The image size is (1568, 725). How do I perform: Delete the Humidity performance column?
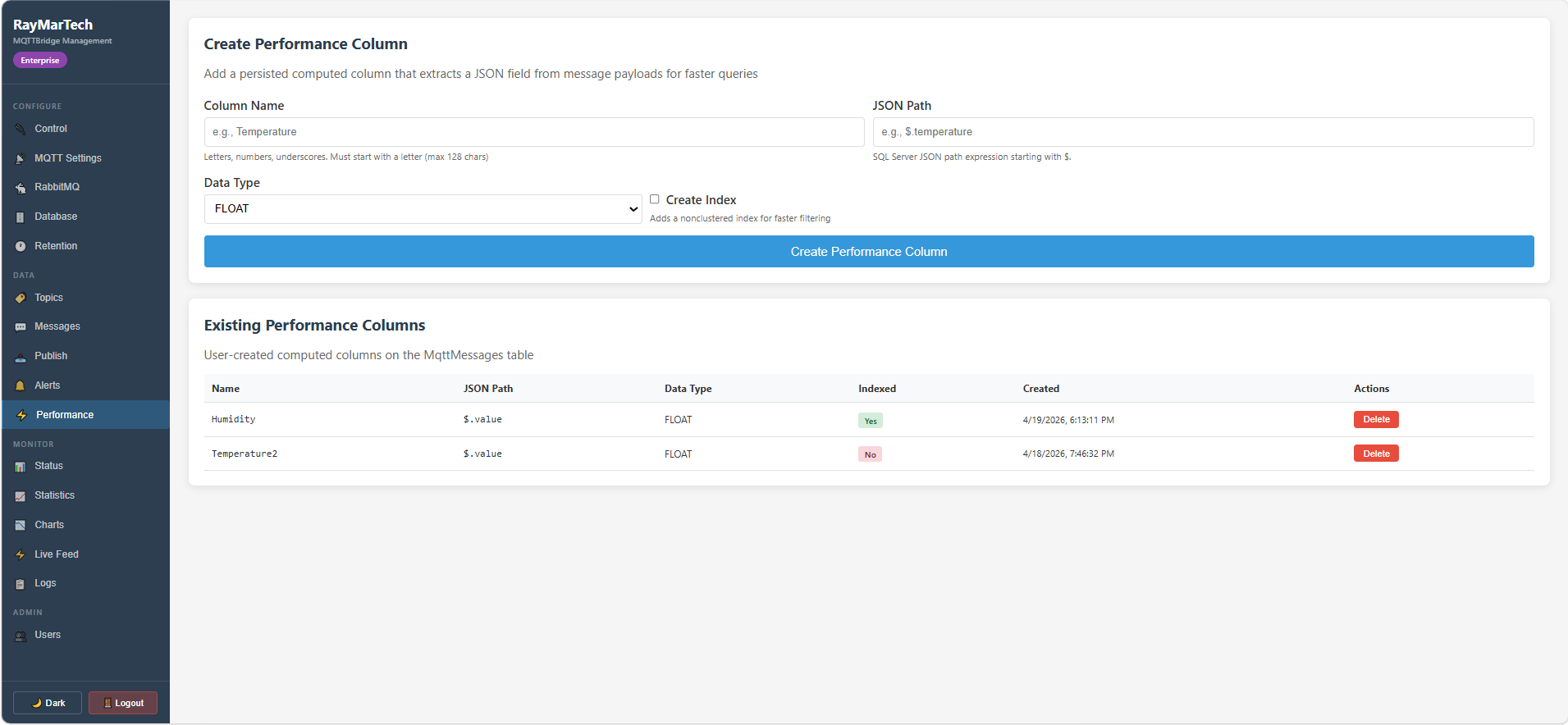(x=1376, y=419)
